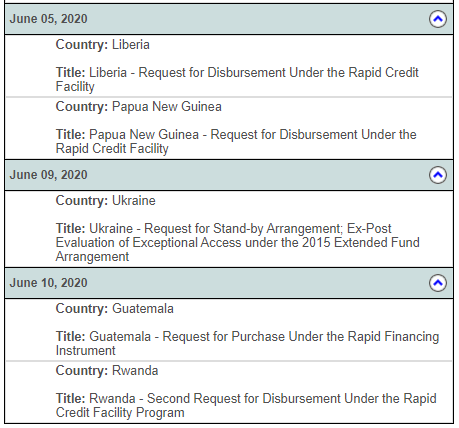Click the Title label of Ukraine entry
The image size is (459, 428).
click(71, 228)
